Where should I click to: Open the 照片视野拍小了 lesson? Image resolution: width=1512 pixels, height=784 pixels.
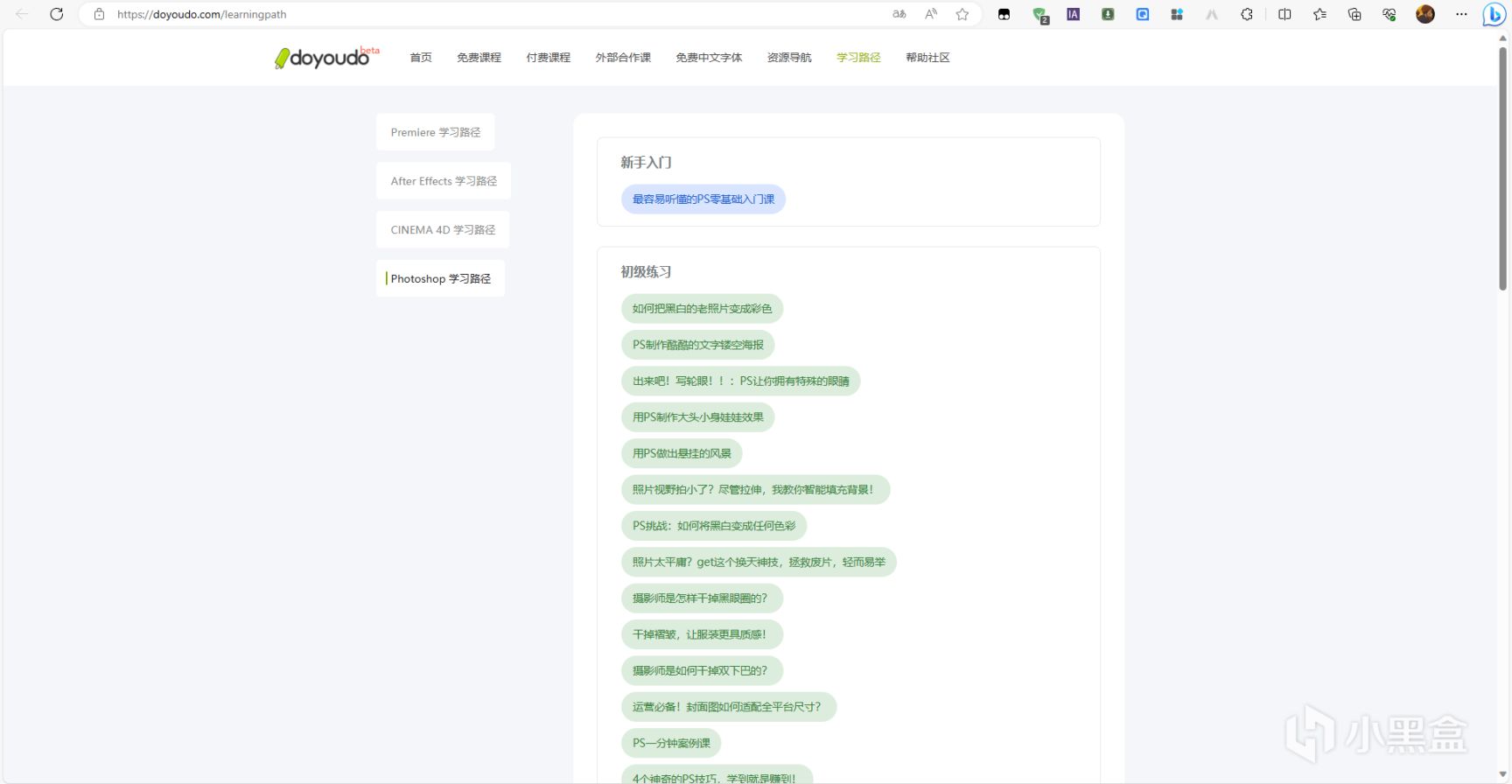pyautogui.click(x=755, y=490)
